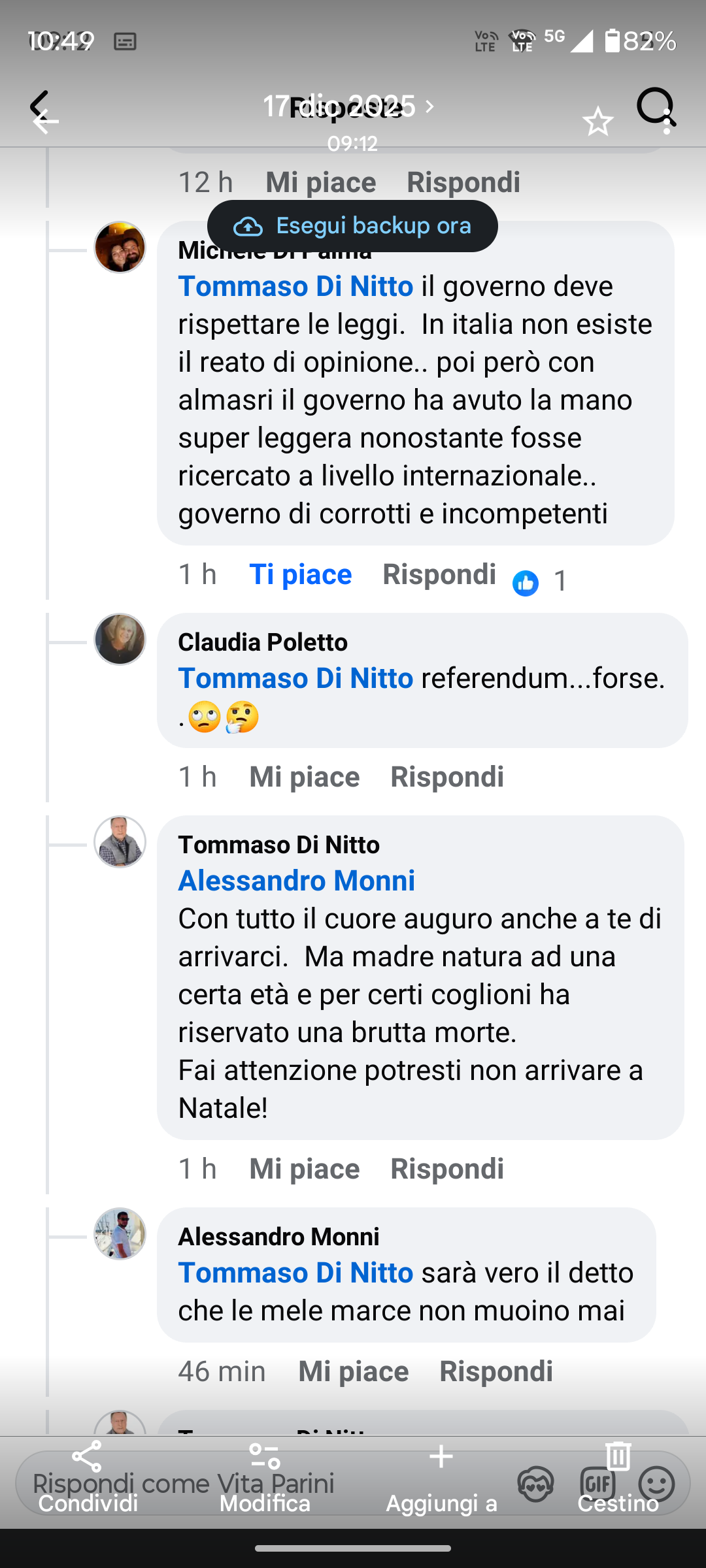Open Claudia Poletto's profile picture

pos(120,639)
